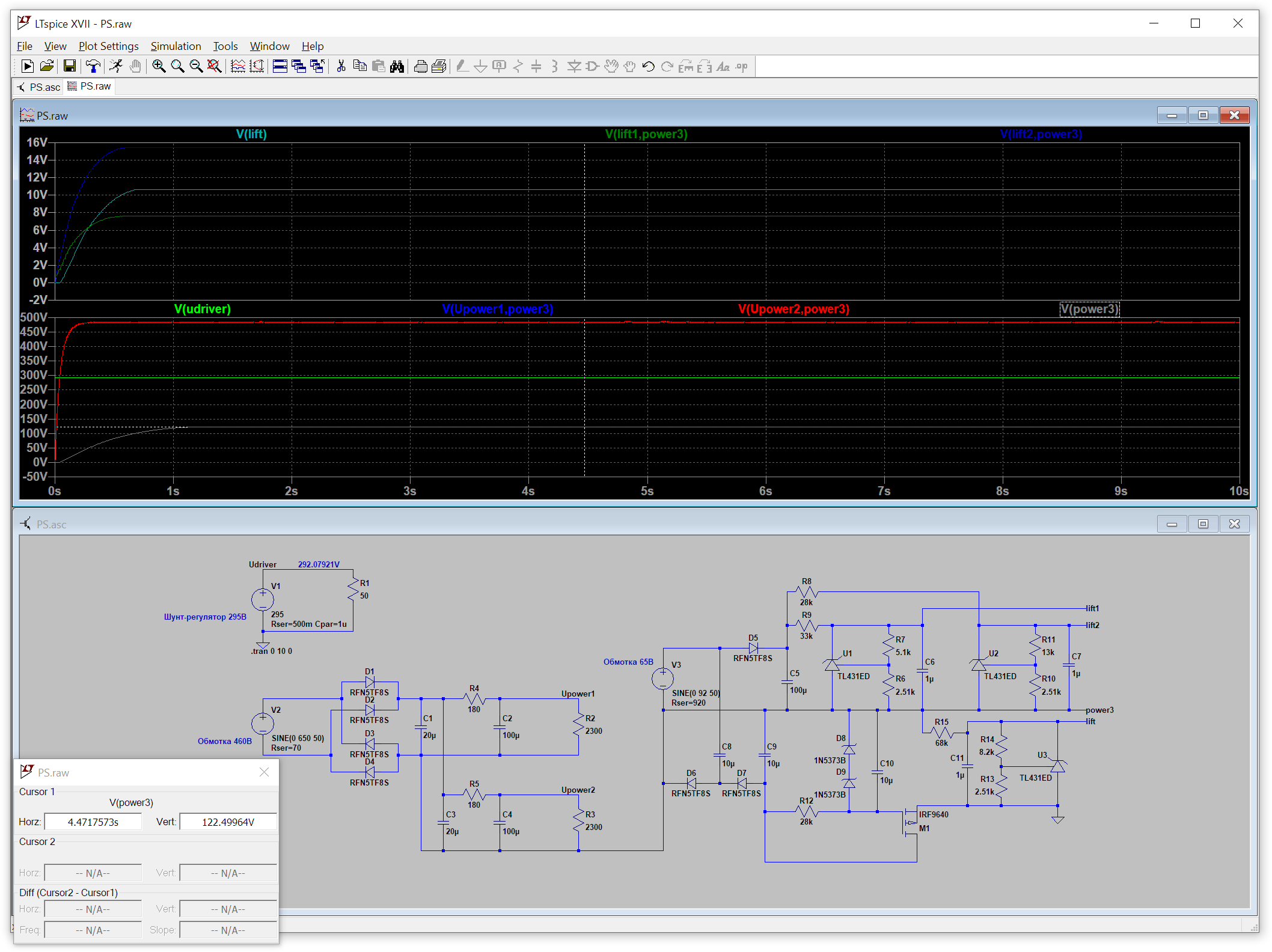Screen dimensions: 1272x952
Task: Open the Simulation menu
Action: (176, 46)
